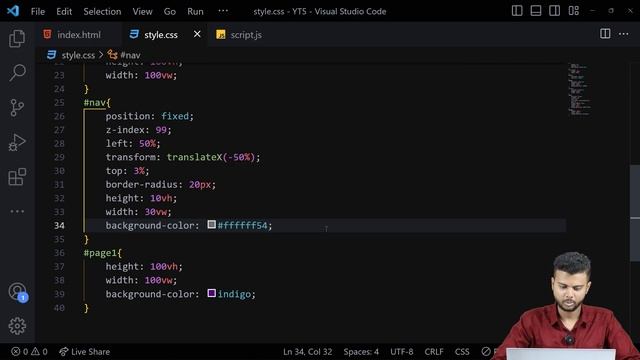Screen dimensions: 640x360
Task: Click line number 25 in gutter
Action: coord(59,102)
